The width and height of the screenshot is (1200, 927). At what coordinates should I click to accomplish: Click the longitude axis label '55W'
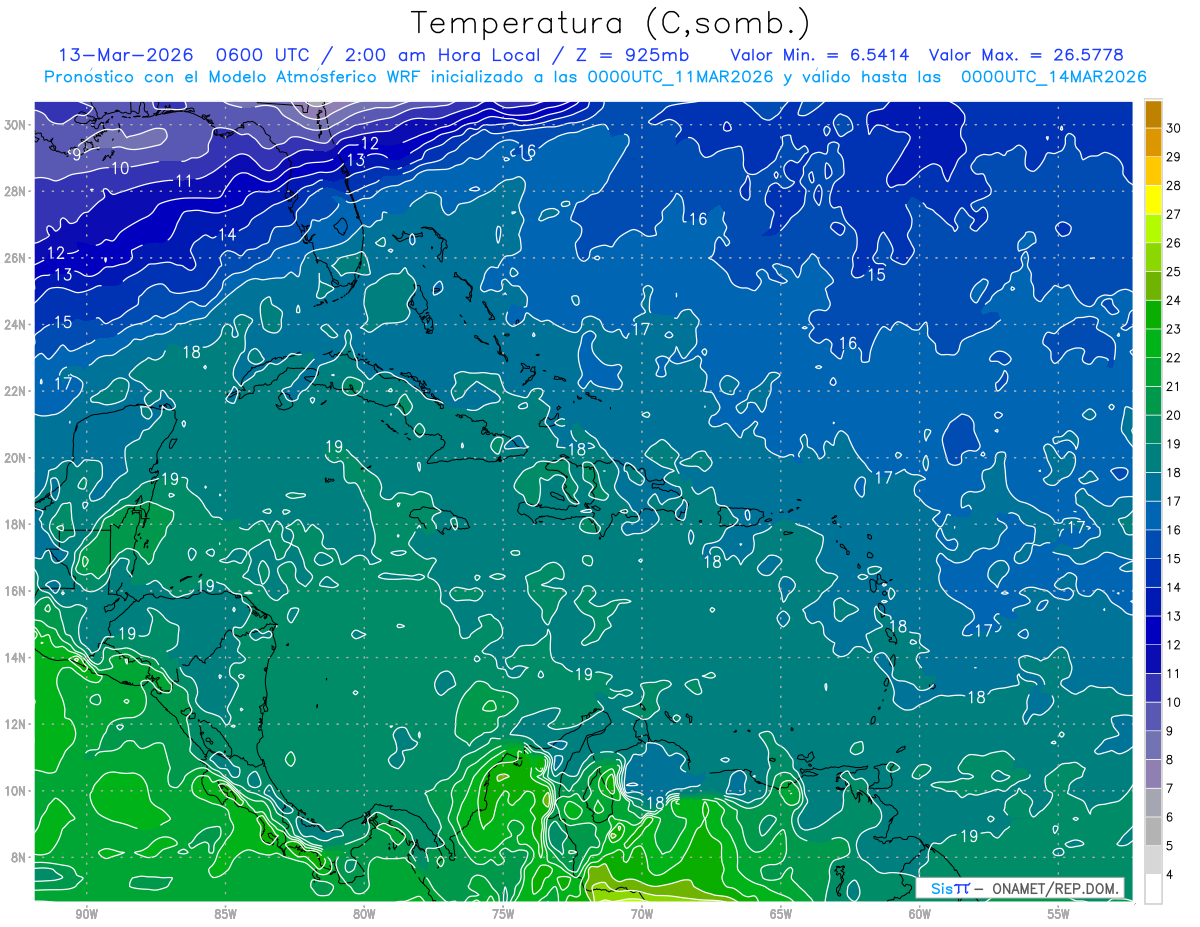1059,914
